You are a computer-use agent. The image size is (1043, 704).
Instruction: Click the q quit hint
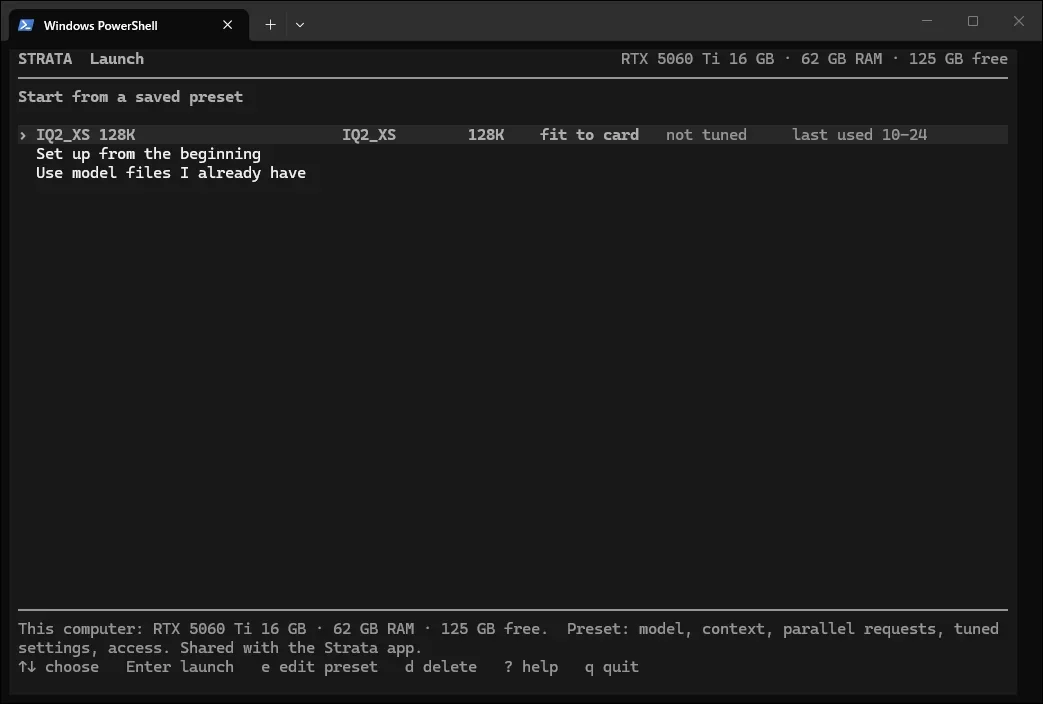pyautogui.click(x=611, y=667)
